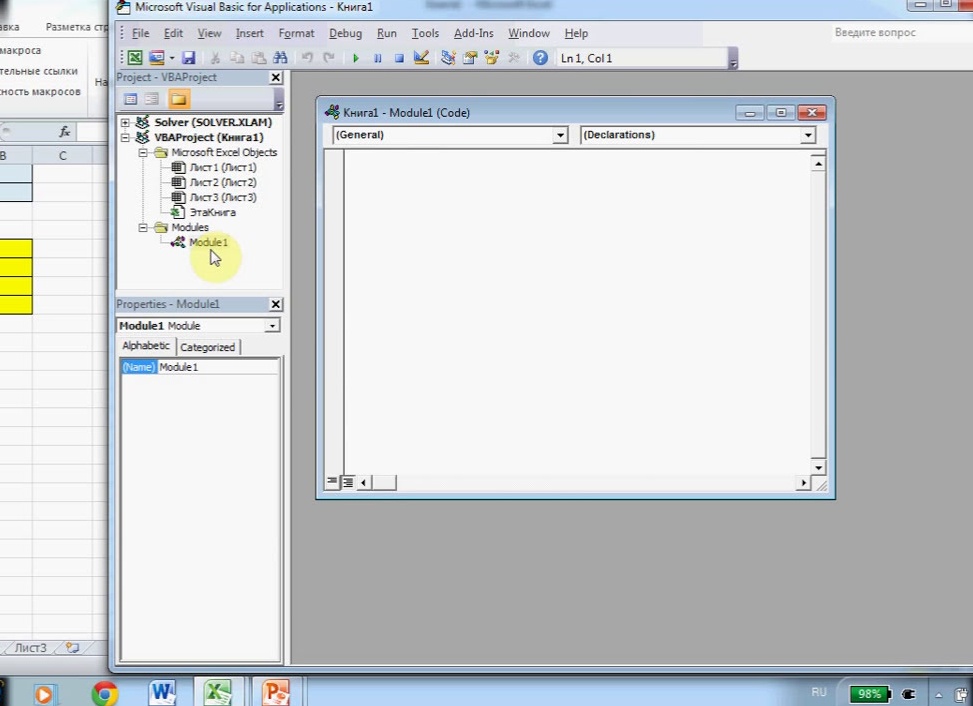Expand the Solver (SOLVER.XLAM) project node
Viewport: 973px width, 706px height.
125,122
